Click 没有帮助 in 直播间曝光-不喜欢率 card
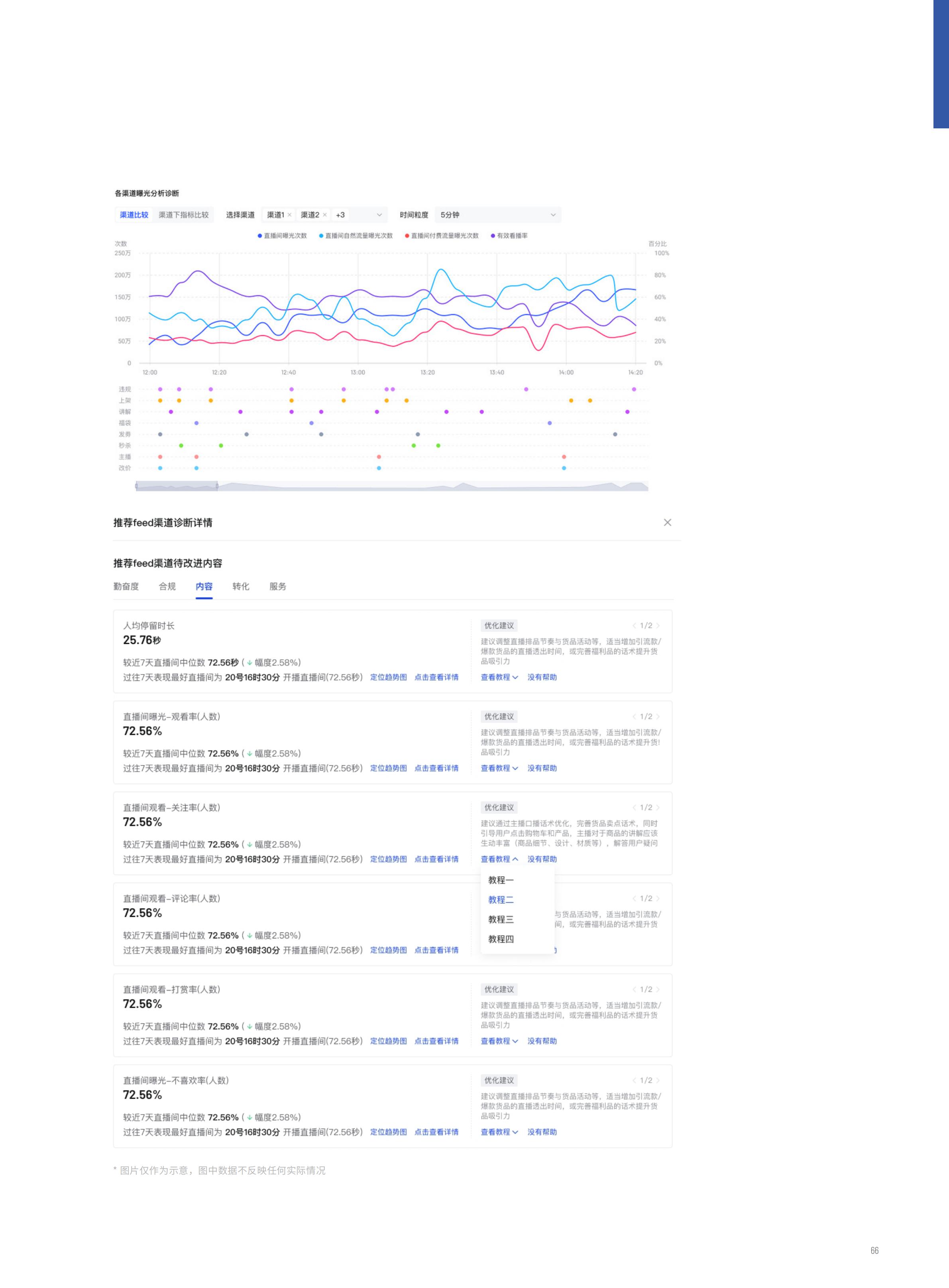949x1288 pixels. [x=542, y=1132]
